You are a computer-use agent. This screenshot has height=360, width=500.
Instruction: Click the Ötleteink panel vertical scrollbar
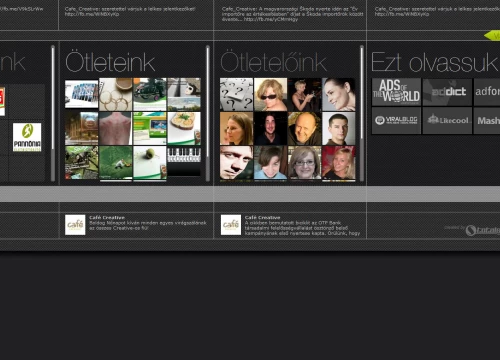pos(208,113)
